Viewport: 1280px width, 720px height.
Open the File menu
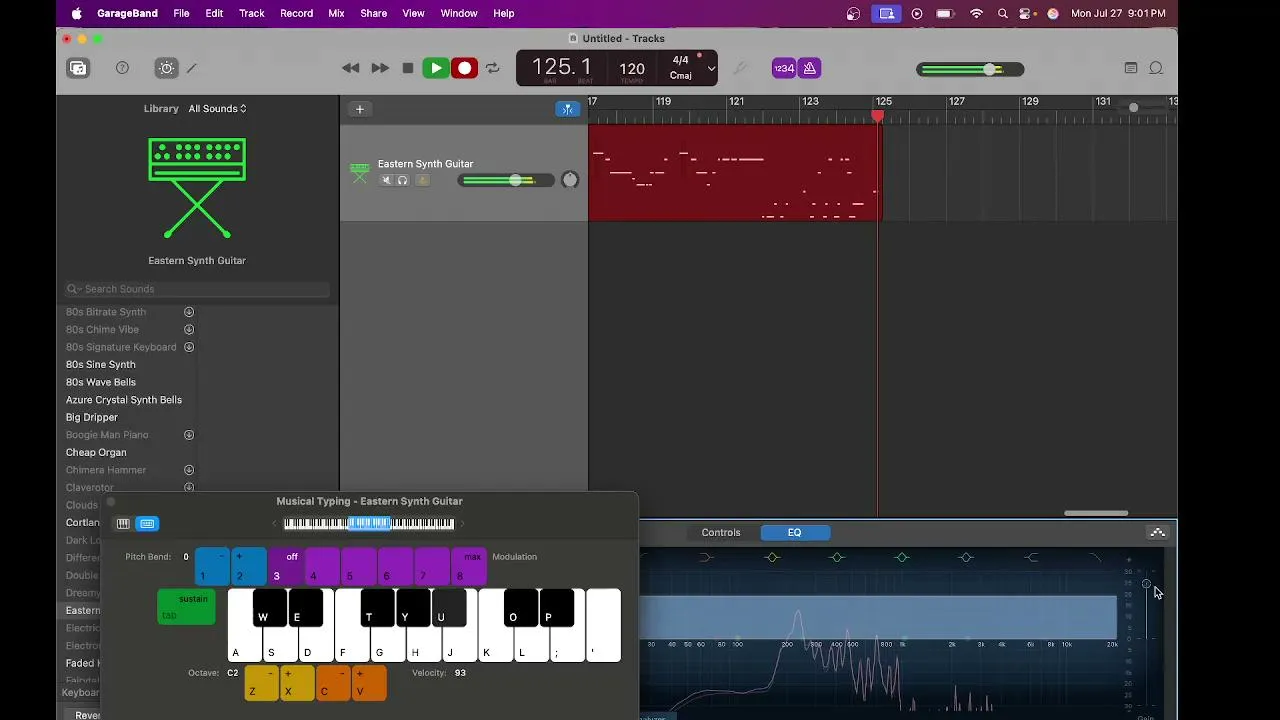(x=181, y=13)
